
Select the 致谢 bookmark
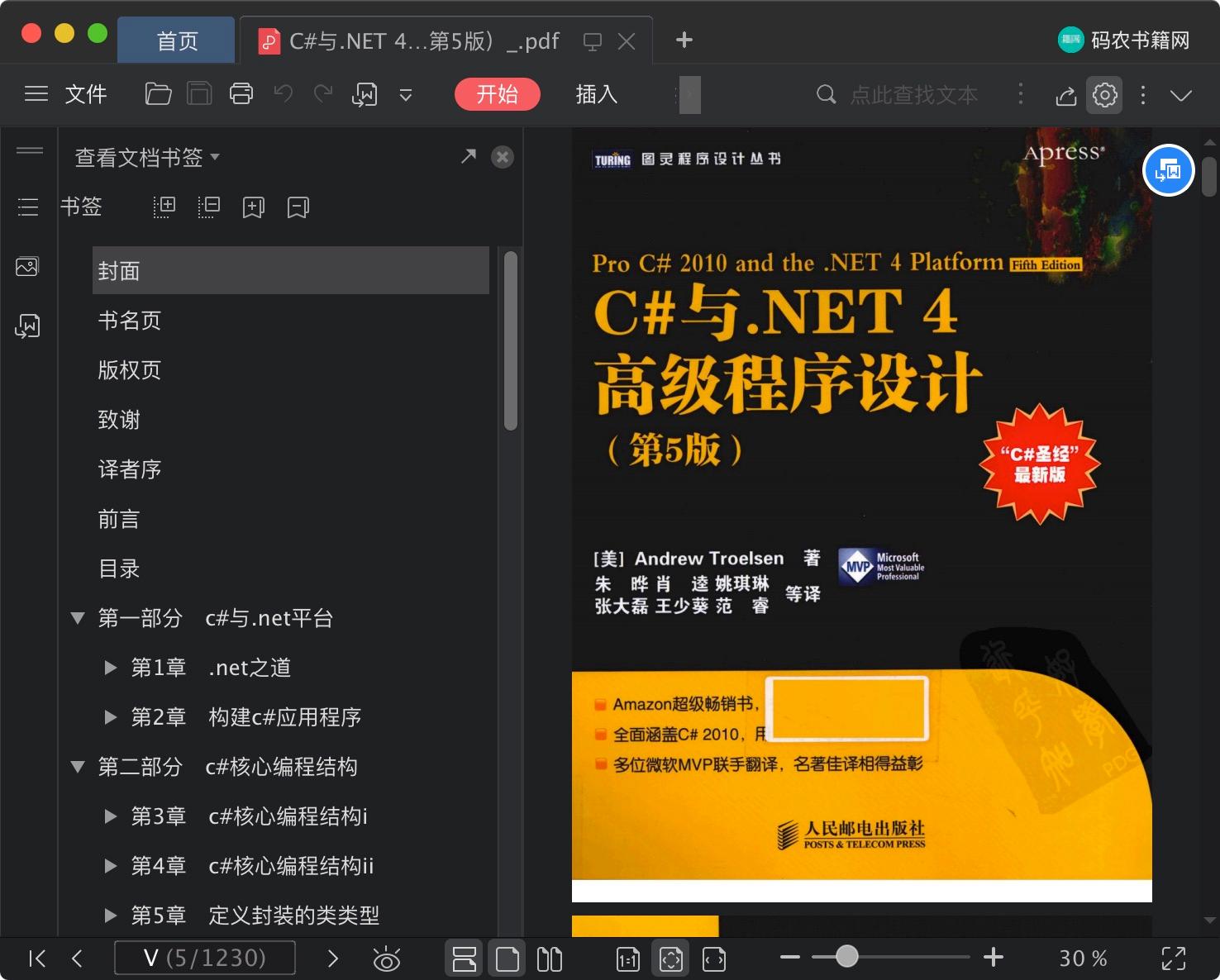[119, 420]
